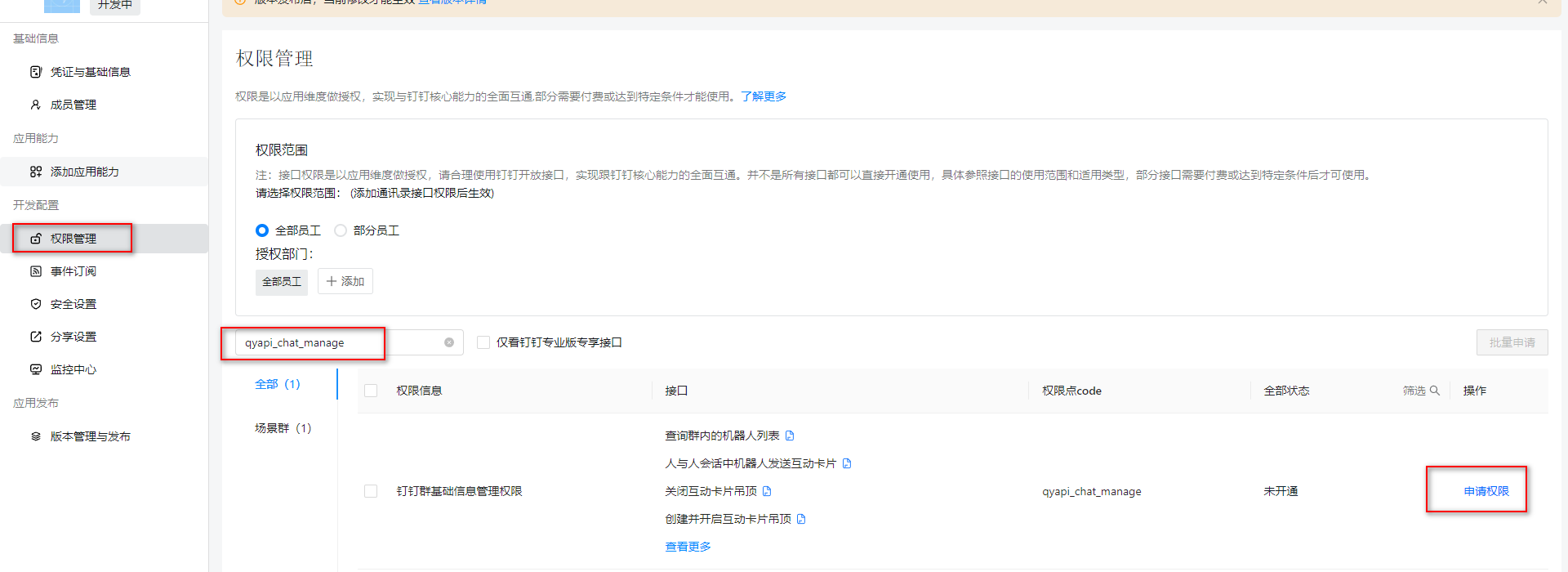Click the 创建并开启互动卡片吊顶 interface text

click(728, 519)
